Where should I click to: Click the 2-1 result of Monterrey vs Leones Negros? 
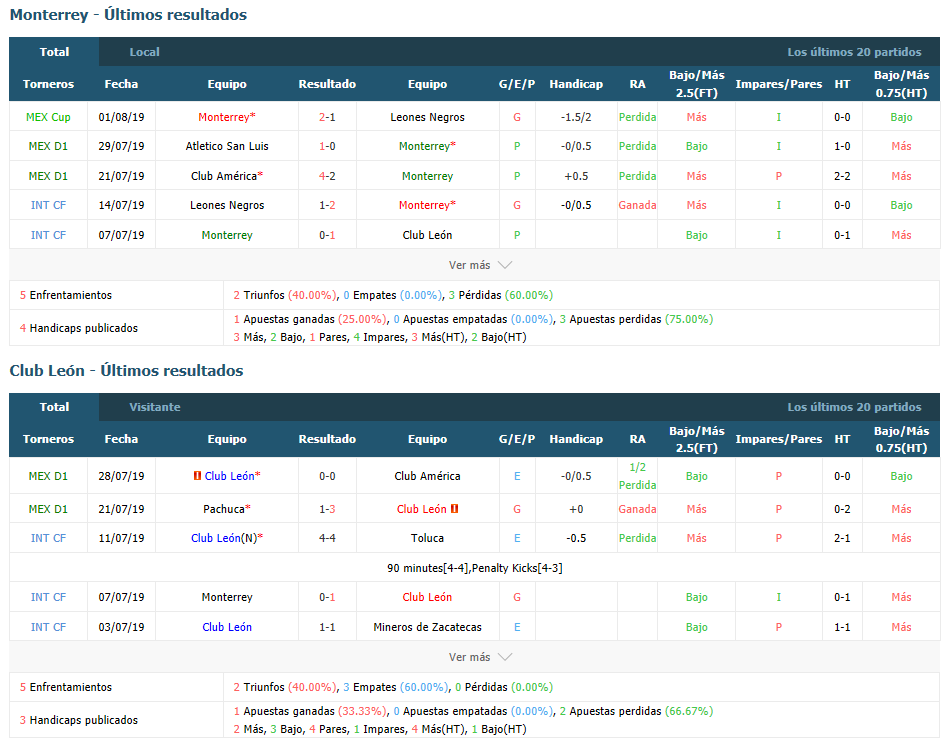[x=327, y=117]
